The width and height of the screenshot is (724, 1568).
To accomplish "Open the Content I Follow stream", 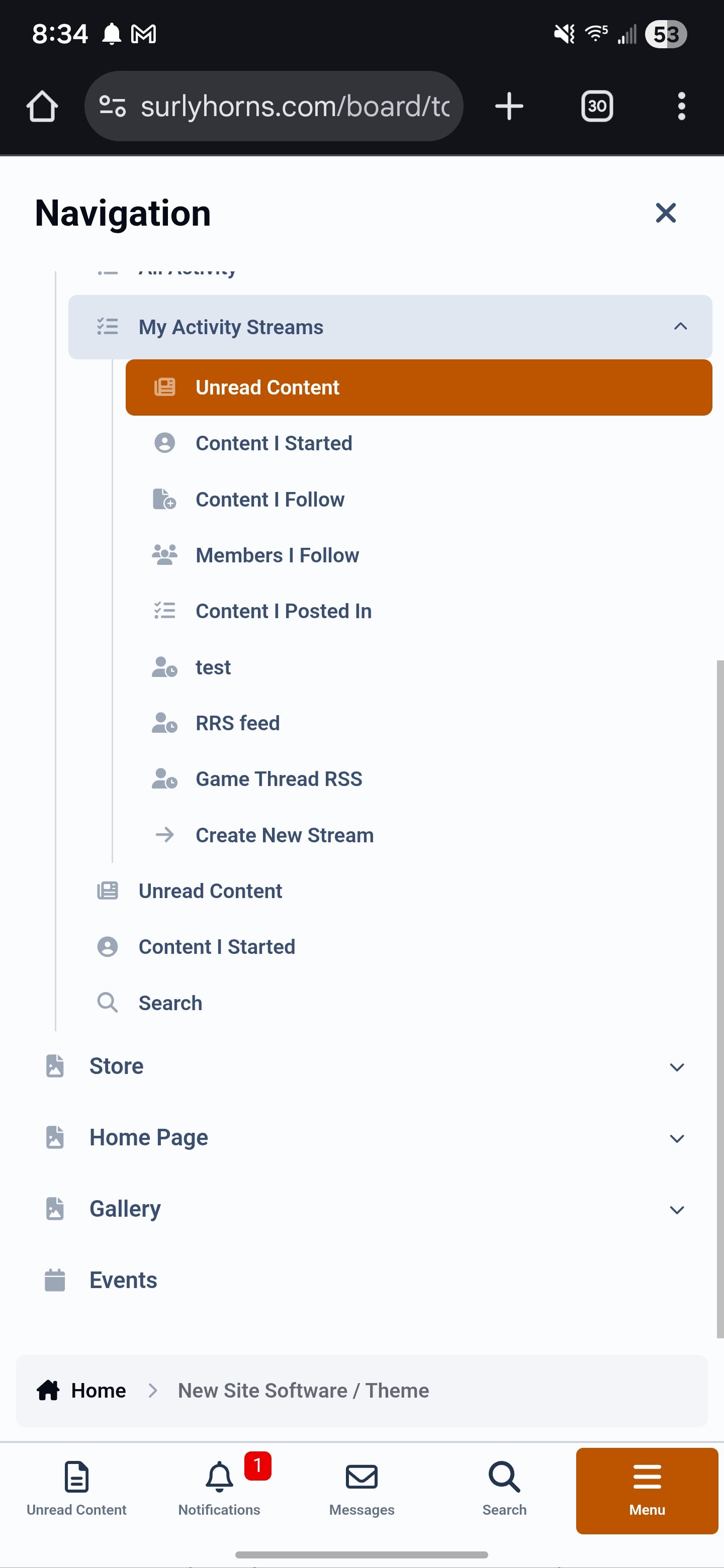I will (x=270, y=500).
